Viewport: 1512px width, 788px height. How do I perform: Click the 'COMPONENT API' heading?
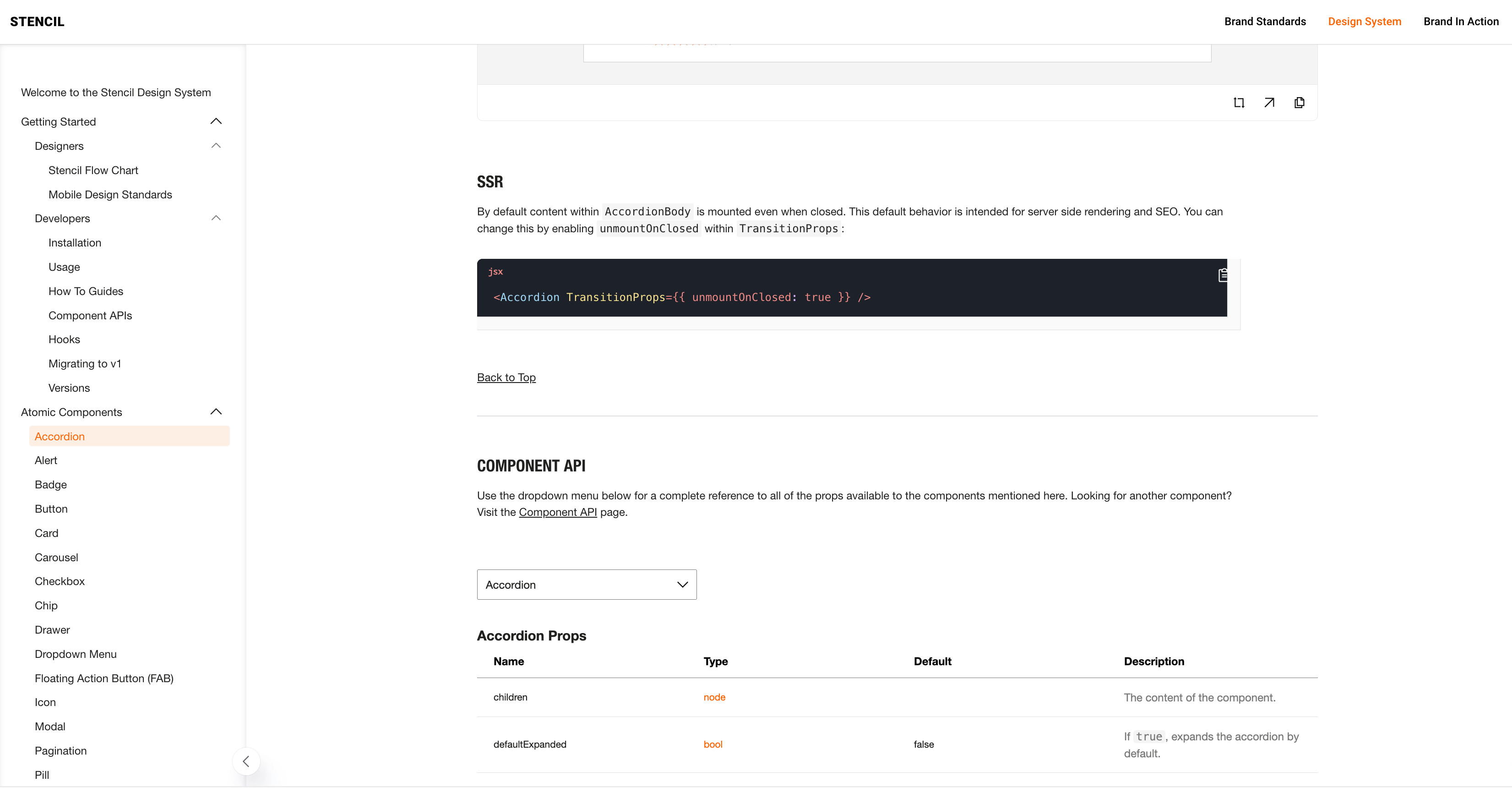531,466
